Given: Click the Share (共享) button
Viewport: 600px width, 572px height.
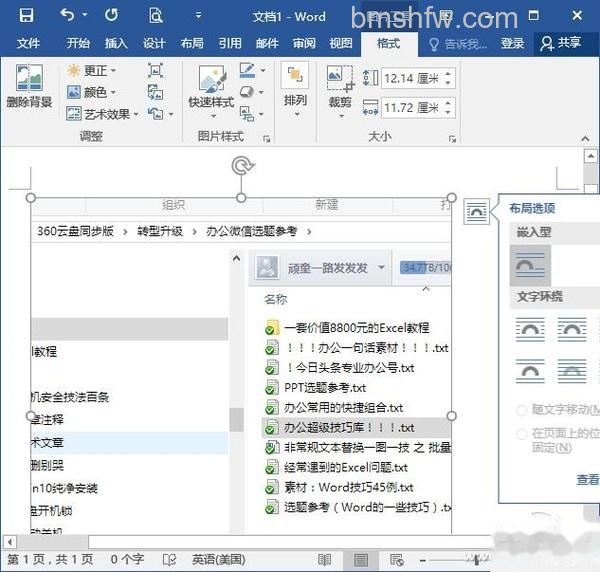Looking at the screenshot, I should point(561,43).
